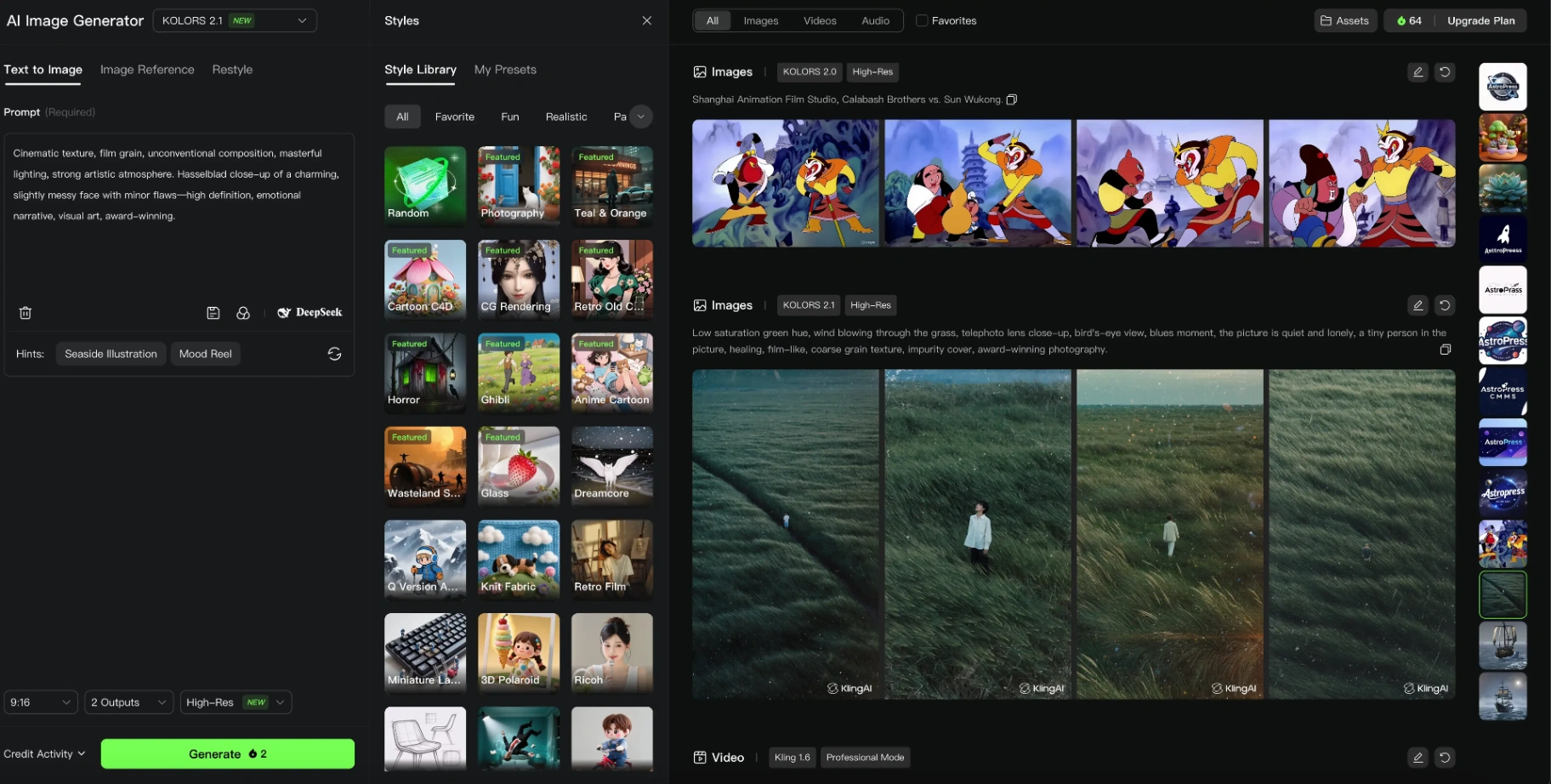Screen dimensions: 1551x784
Task: Apply the Horror style
Action: pyautogui.click(x=425, y=372)
